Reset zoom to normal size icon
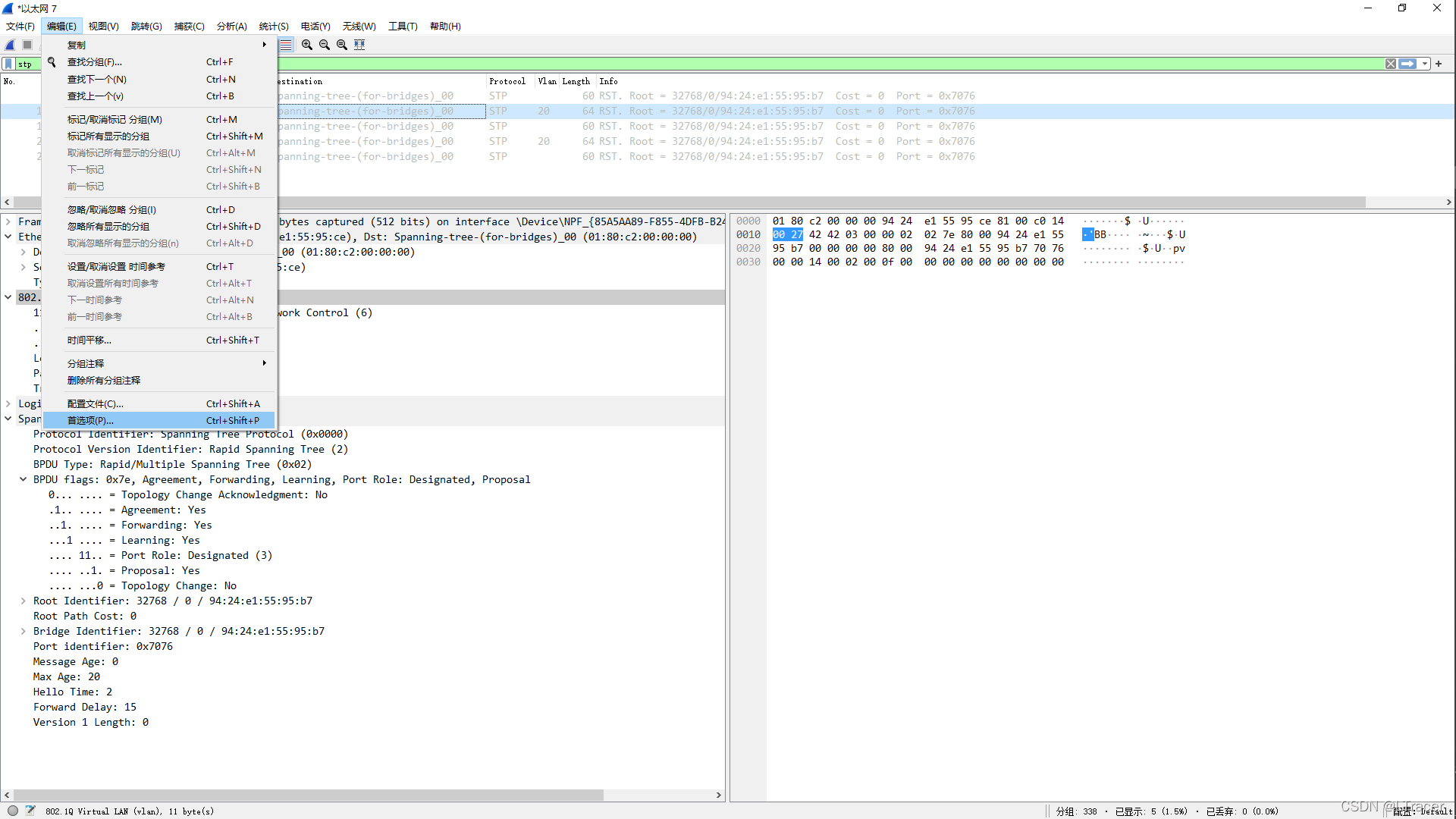1456x819 pixels. pos(342,45)
